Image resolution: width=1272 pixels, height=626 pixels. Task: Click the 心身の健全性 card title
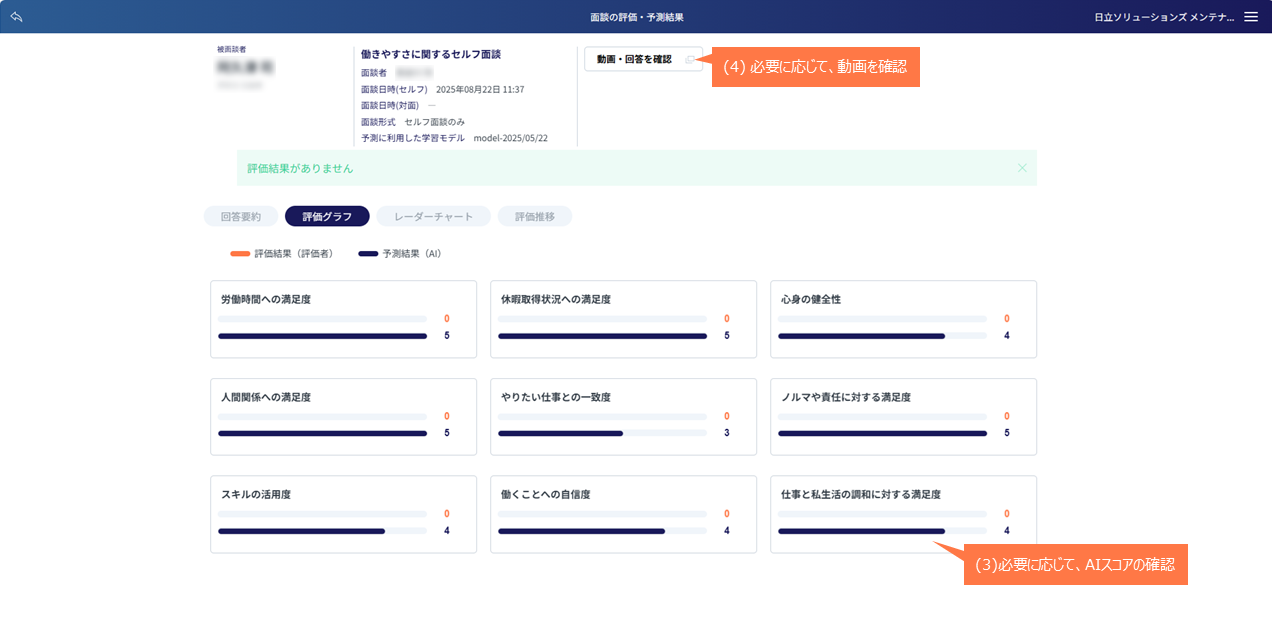(811, 299)
